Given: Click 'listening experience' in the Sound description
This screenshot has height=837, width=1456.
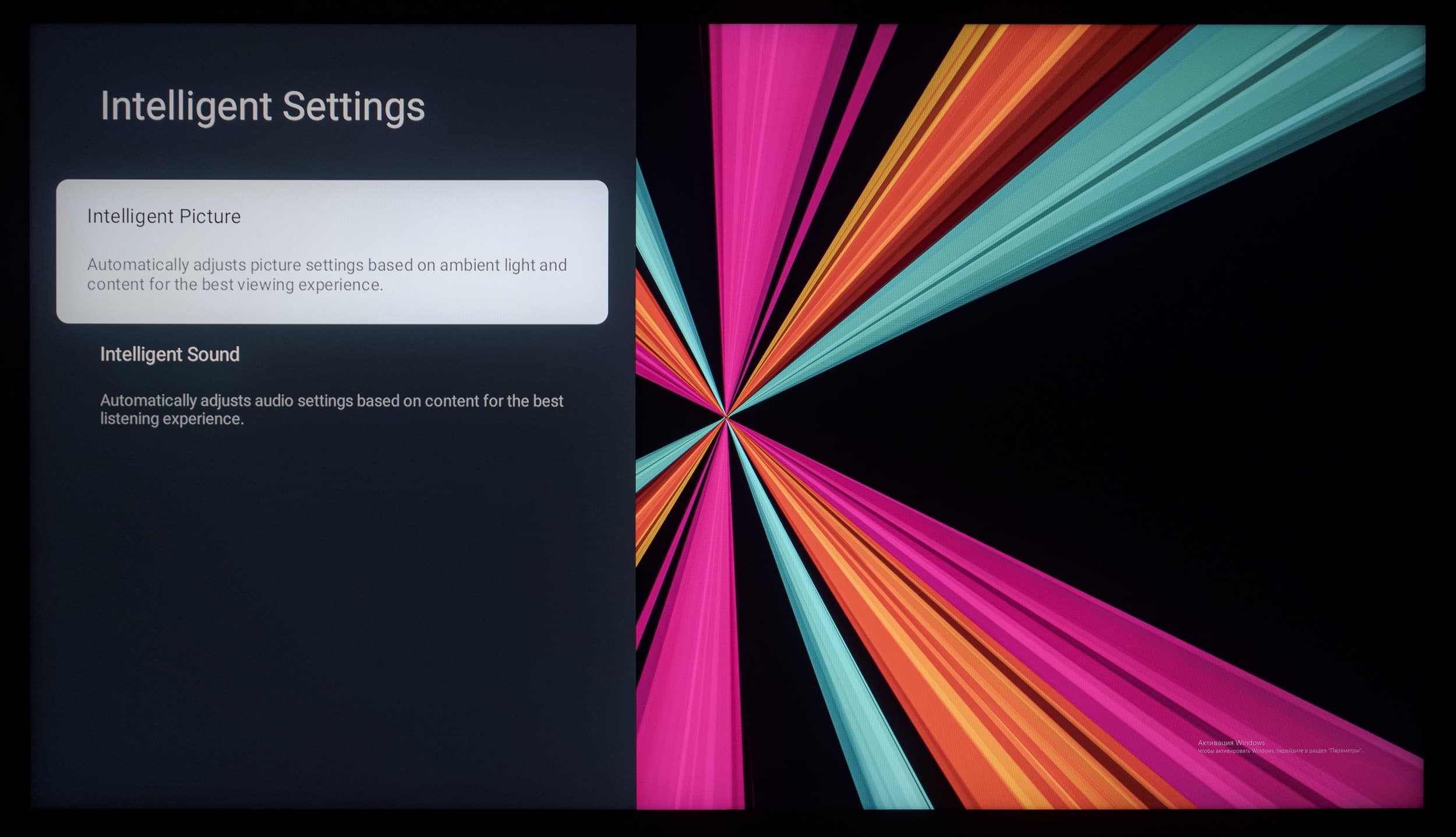Looking at the screenshot, I should 171,419.
